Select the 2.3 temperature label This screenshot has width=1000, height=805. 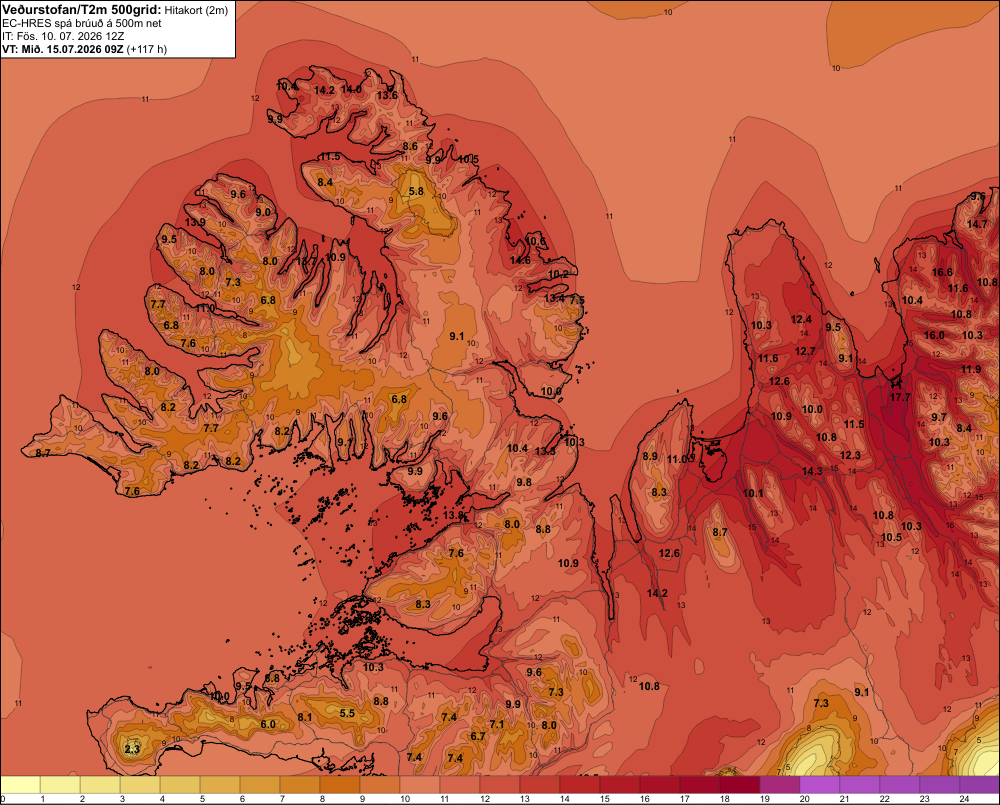(132, 749)
